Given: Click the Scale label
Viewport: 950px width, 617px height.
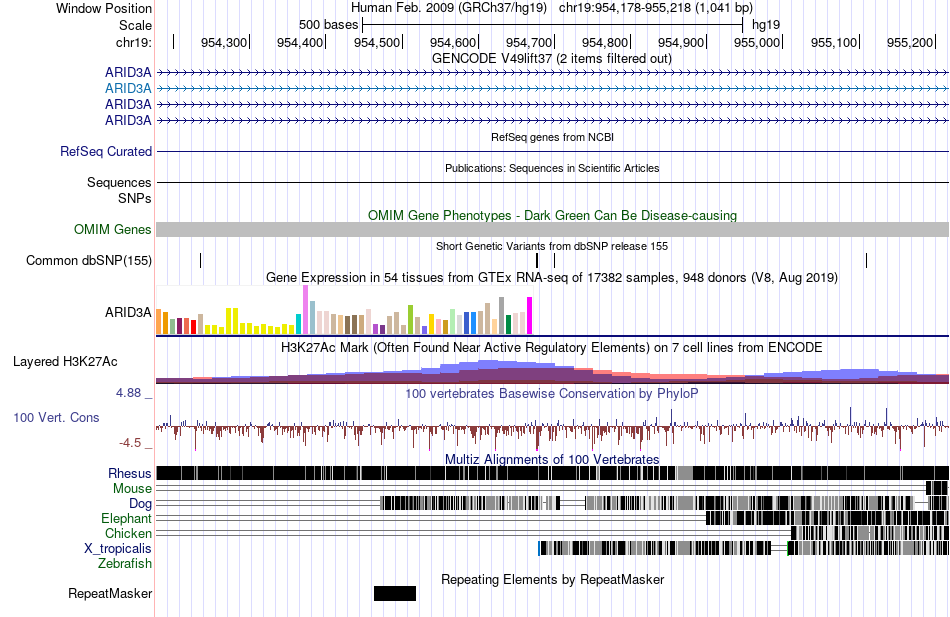Looking at the screenshot, I should tap(135, 25).
